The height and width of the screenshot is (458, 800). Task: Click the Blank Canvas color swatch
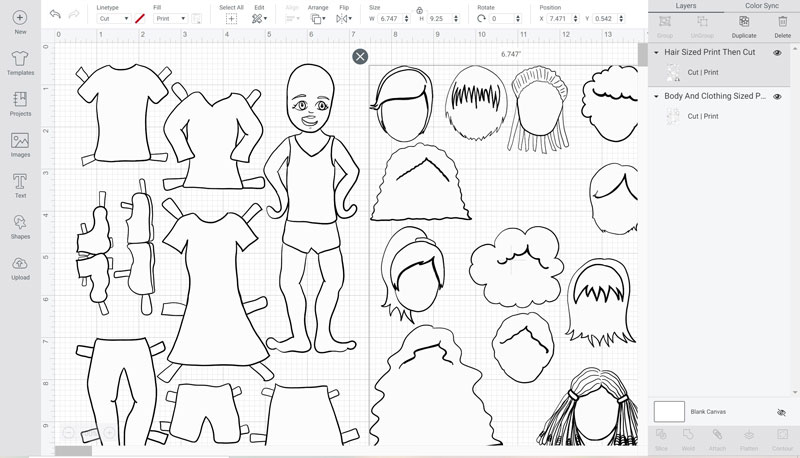tap(669, 412)
